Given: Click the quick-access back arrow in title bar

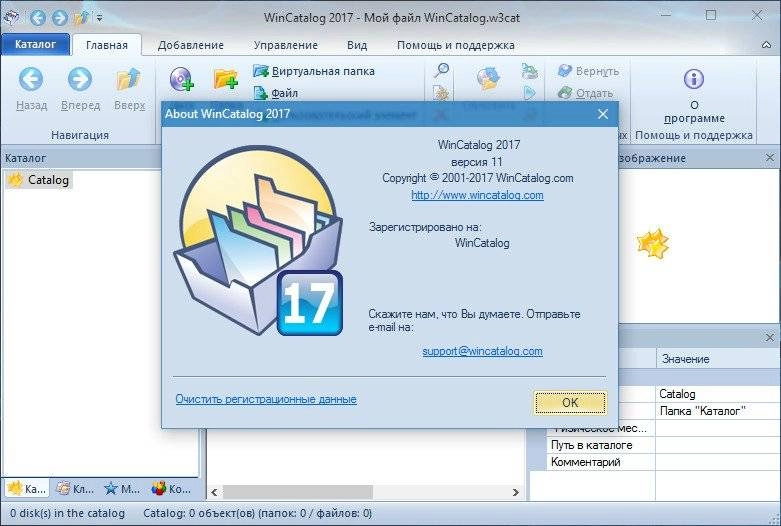Looking at the screenshot, I should click(x=38, y=18).
